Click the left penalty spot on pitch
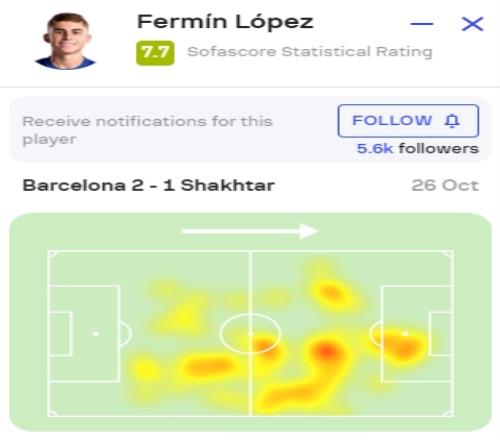This screenshot has height=440, width=500. 95,333
